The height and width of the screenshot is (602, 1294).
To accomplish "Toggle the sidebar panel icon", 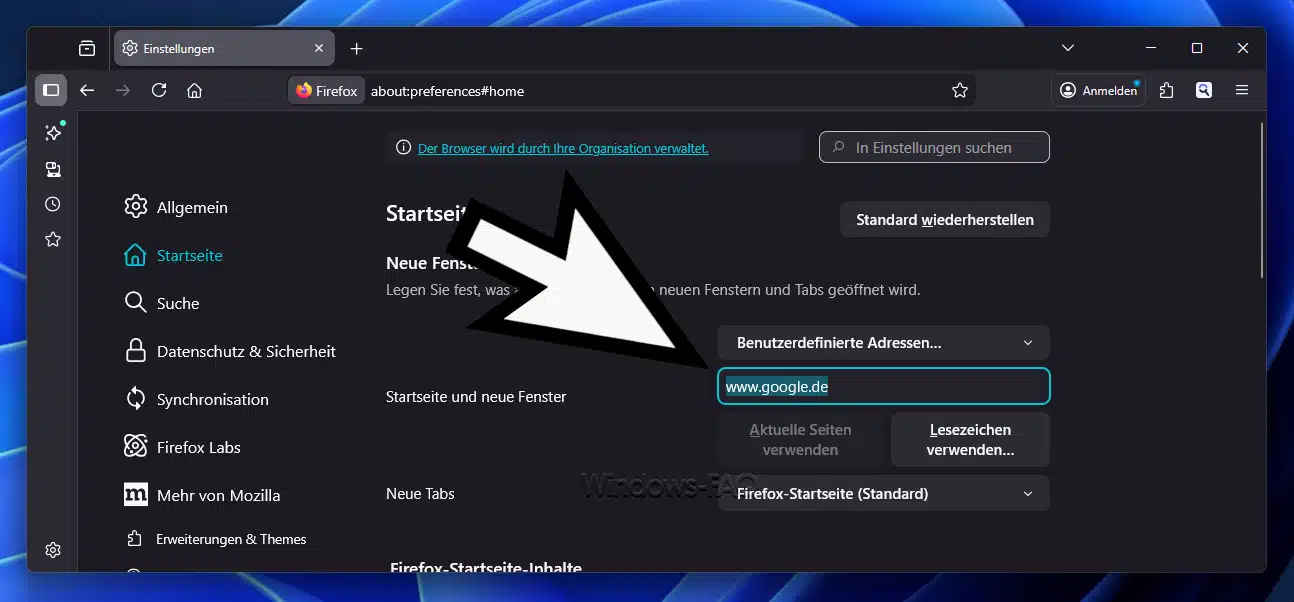I will [51, 90].
